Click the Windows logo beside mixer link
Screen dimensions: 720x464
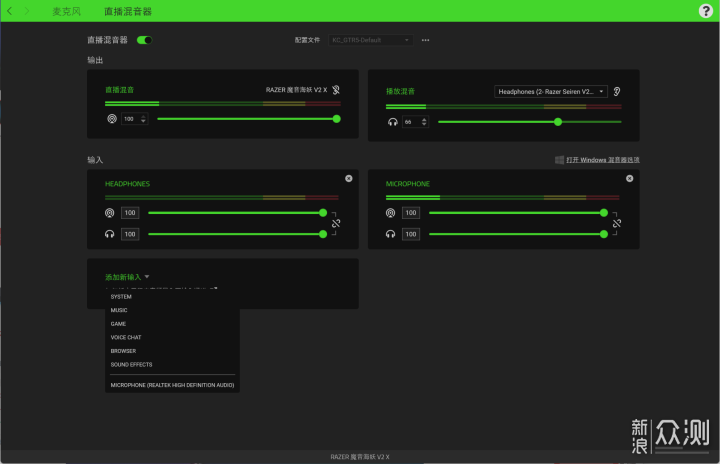coord(559,160)
